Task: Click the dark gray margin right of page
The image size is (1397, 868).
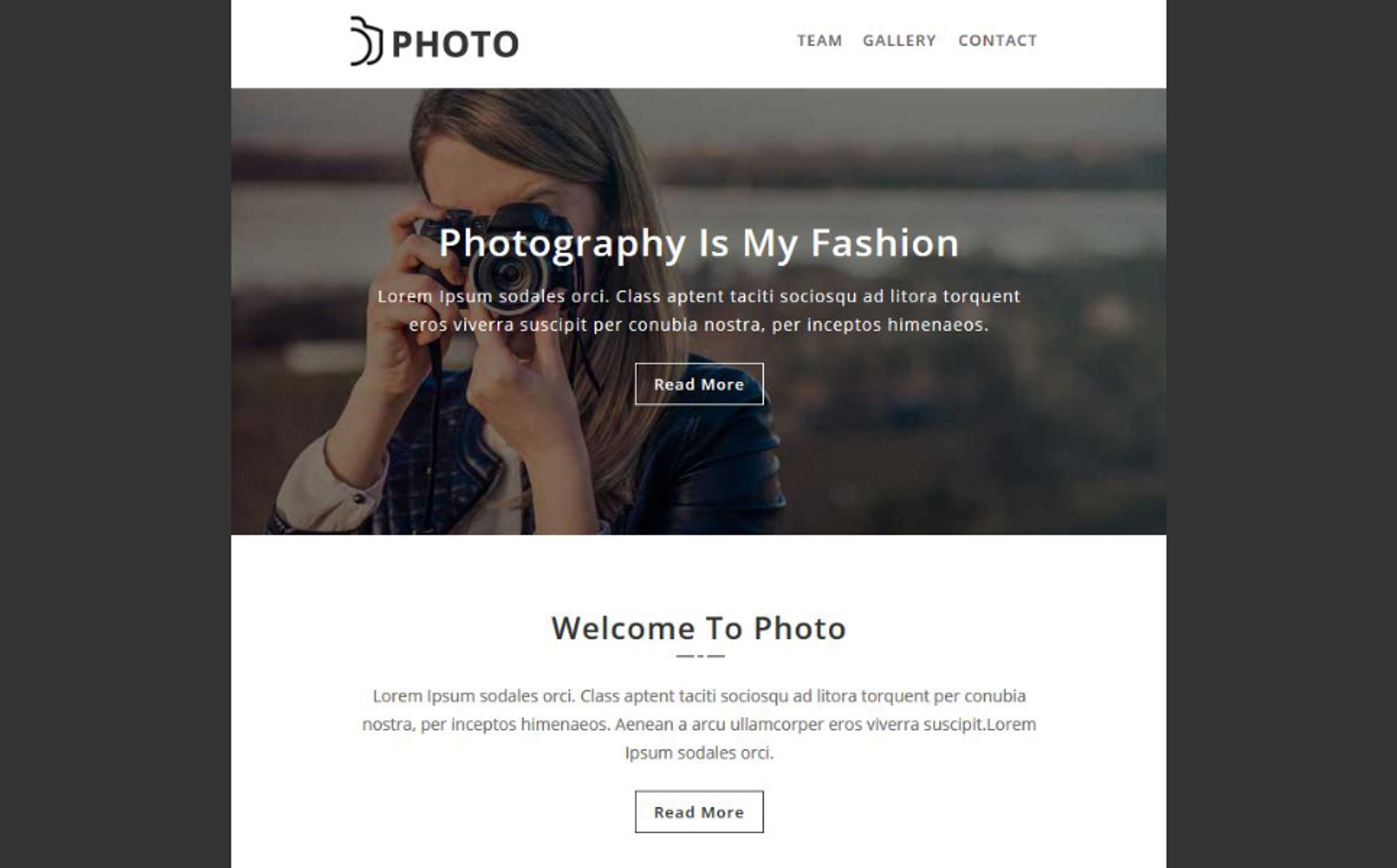Action: pyautogui.click(x=1282, y=434)
